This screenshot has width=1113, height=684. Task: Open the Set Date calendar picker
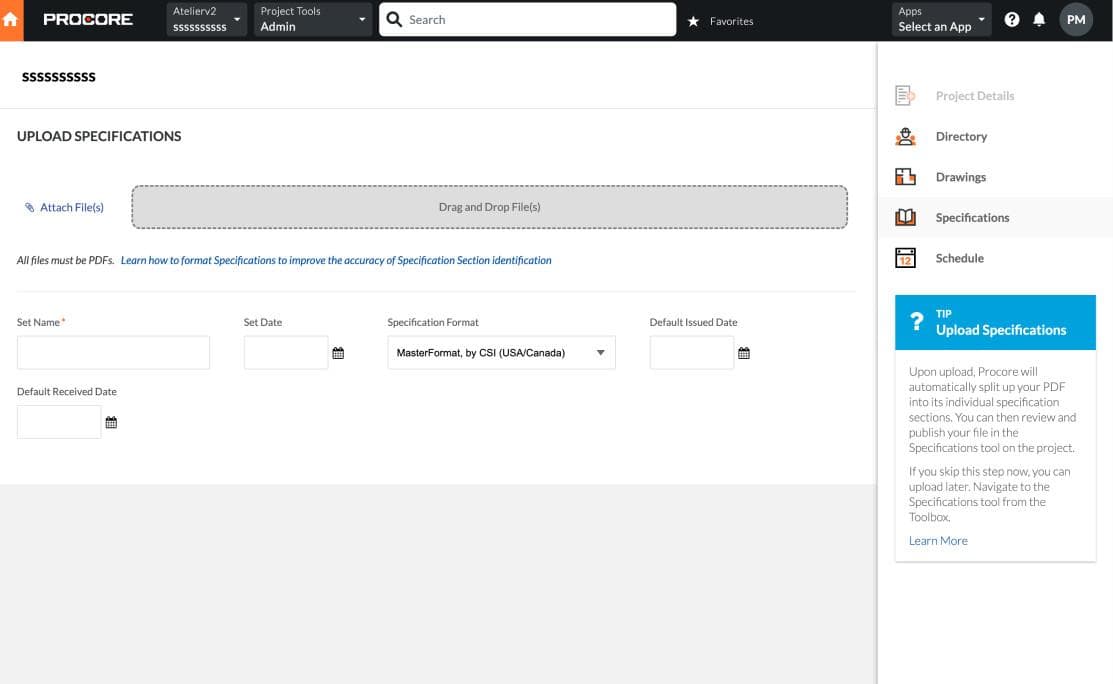point(338,352)
